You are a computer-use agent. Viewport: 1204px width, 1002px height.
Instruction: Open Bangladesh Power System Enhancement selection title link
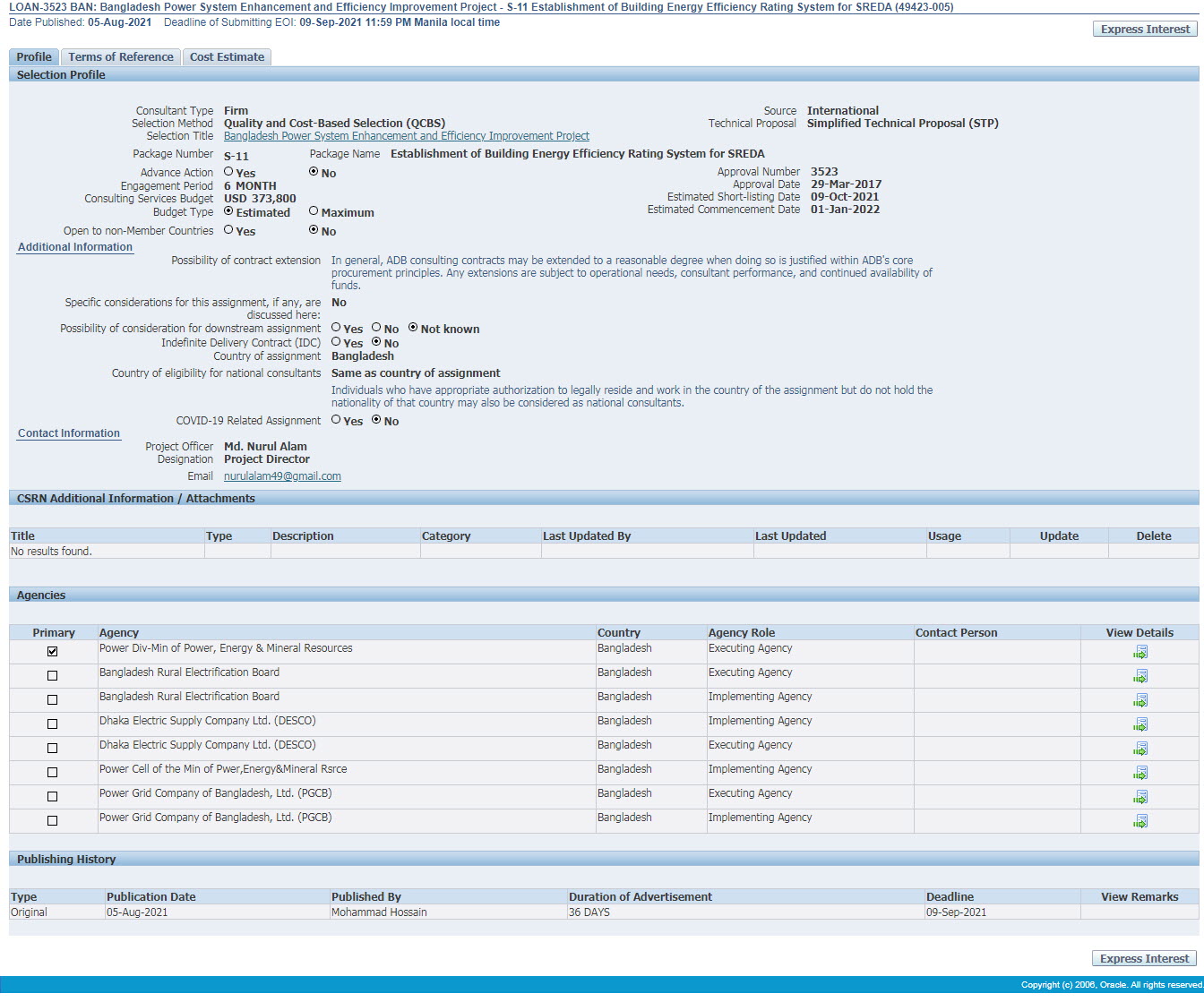[407, 136]
